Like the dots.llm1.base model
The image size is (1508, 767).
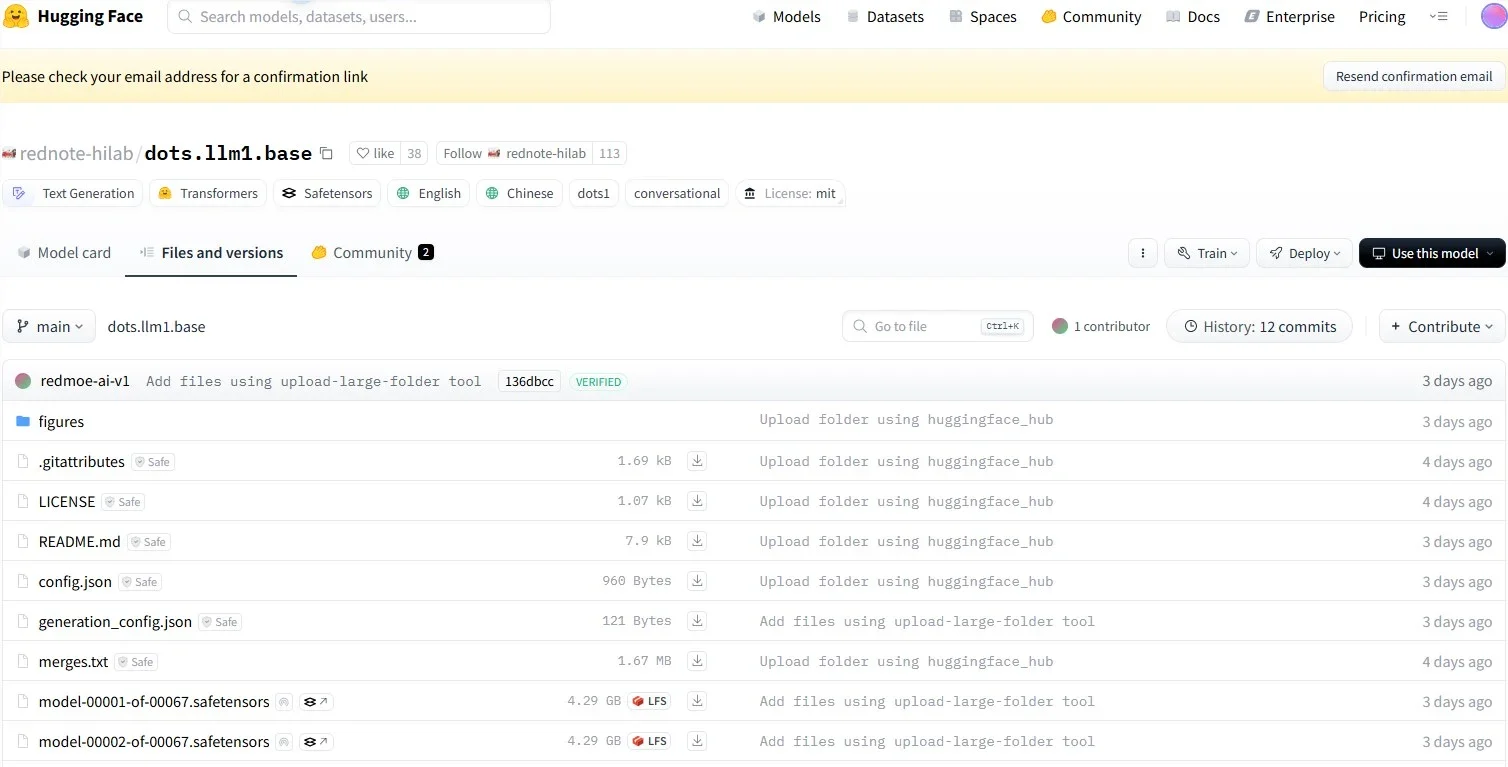click(x=375, y=153)
